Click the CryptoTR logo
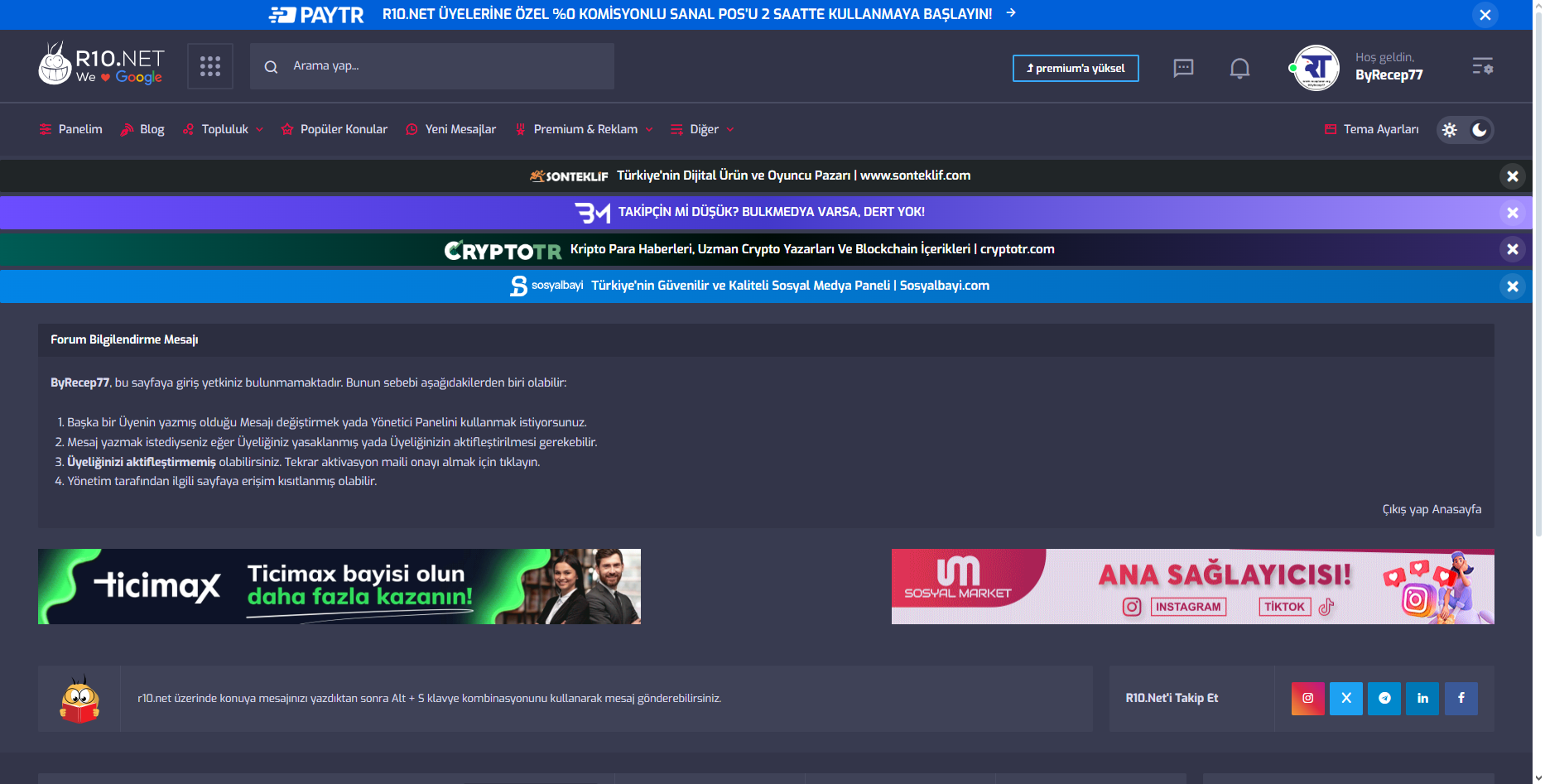This screenshot has height=784, width=1545. coord(503,250)
